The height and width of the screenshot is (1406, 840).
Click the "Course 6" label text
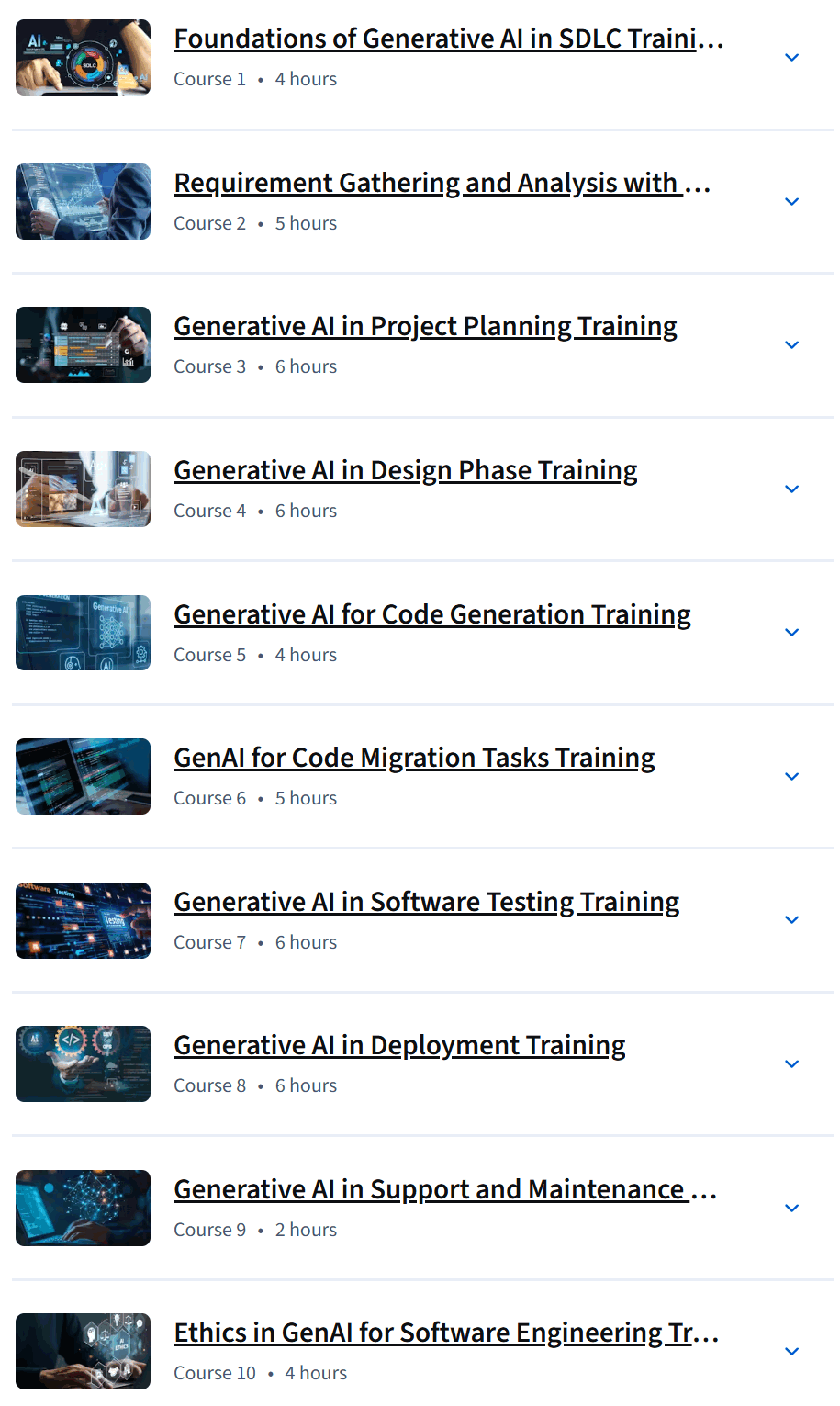click(x=210, y=799)
